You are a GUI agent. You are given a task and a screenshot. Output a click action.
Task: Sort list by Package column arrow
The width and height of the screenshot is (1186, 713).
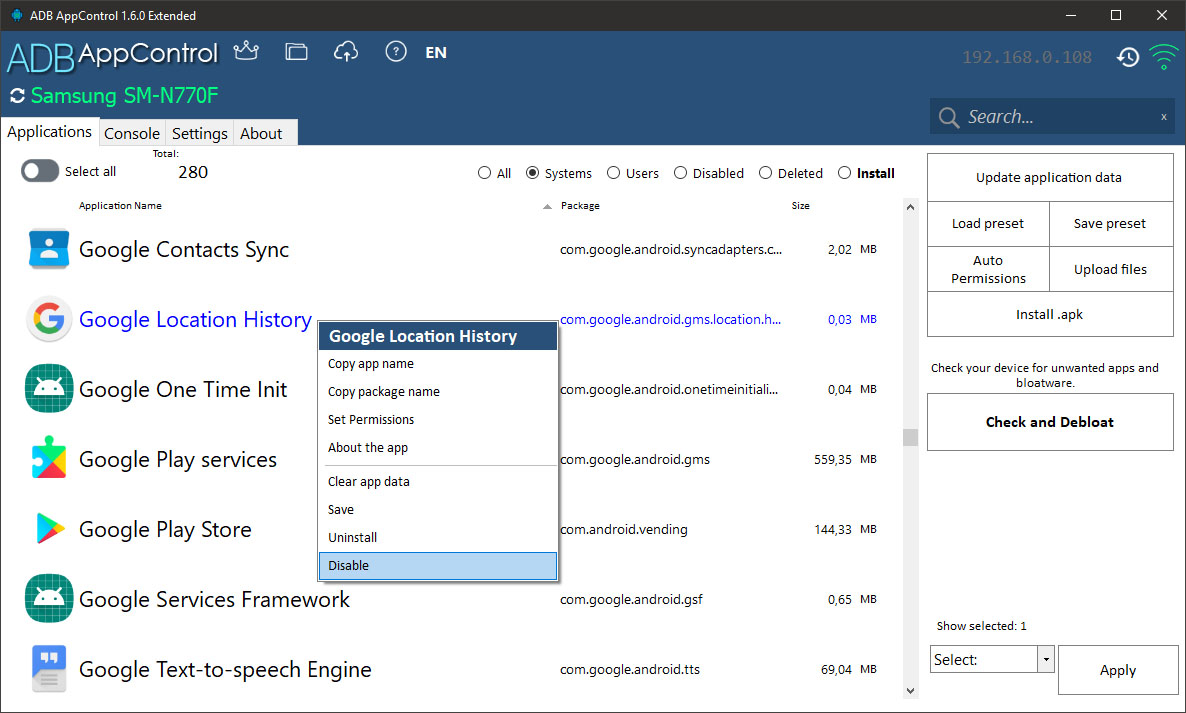(547, 207)
